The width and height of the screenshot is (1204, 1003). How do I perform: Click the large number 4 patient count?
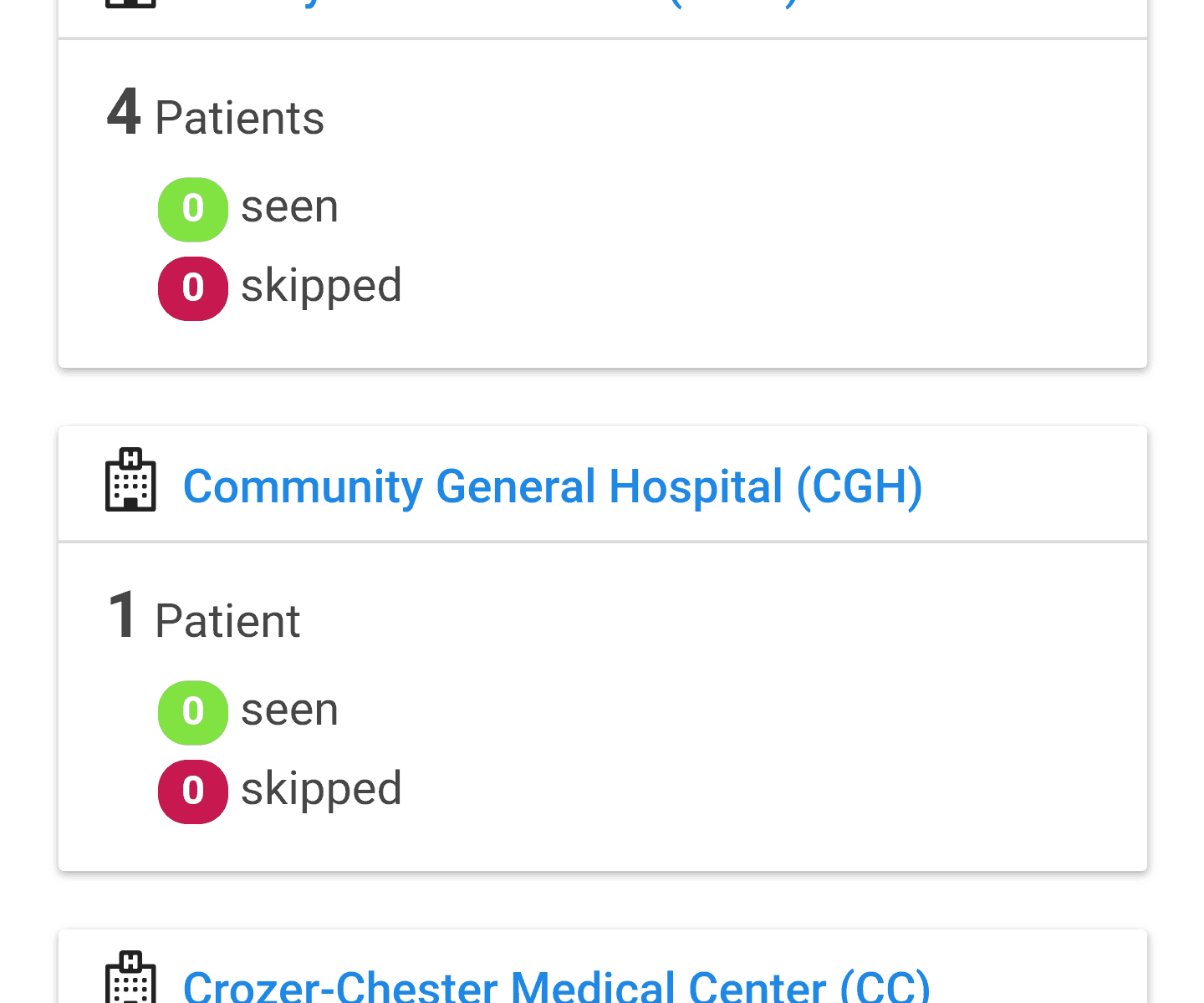[x=124, y=112]
